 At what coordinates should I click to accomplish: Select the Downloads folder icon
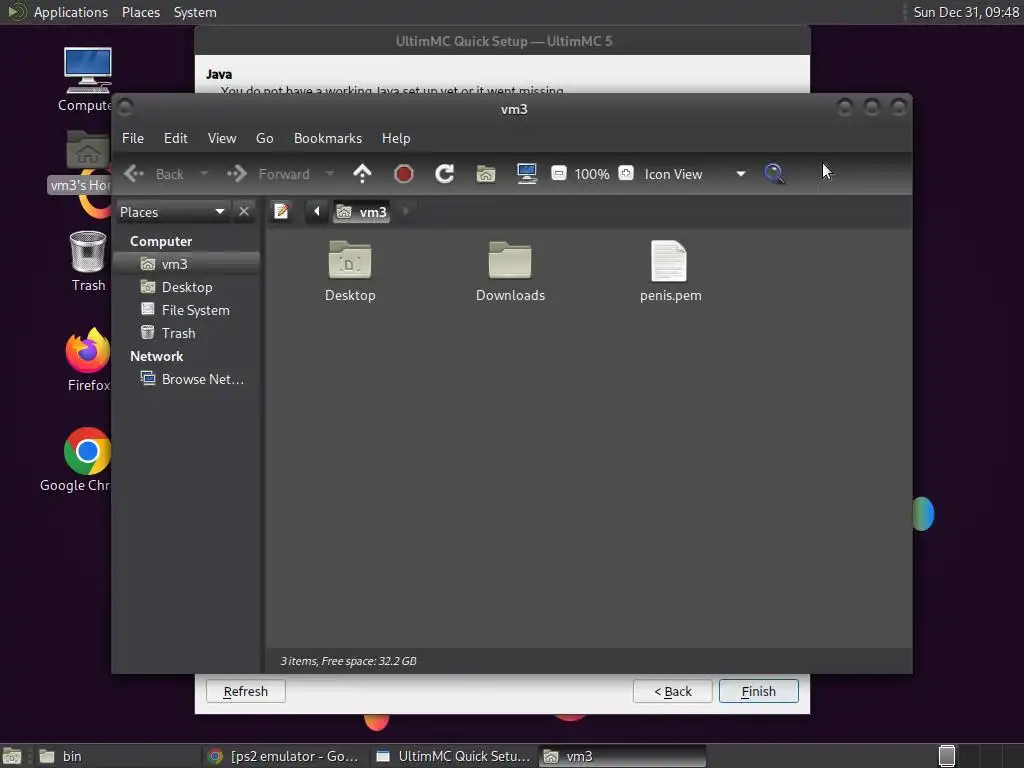pos(510,260)
